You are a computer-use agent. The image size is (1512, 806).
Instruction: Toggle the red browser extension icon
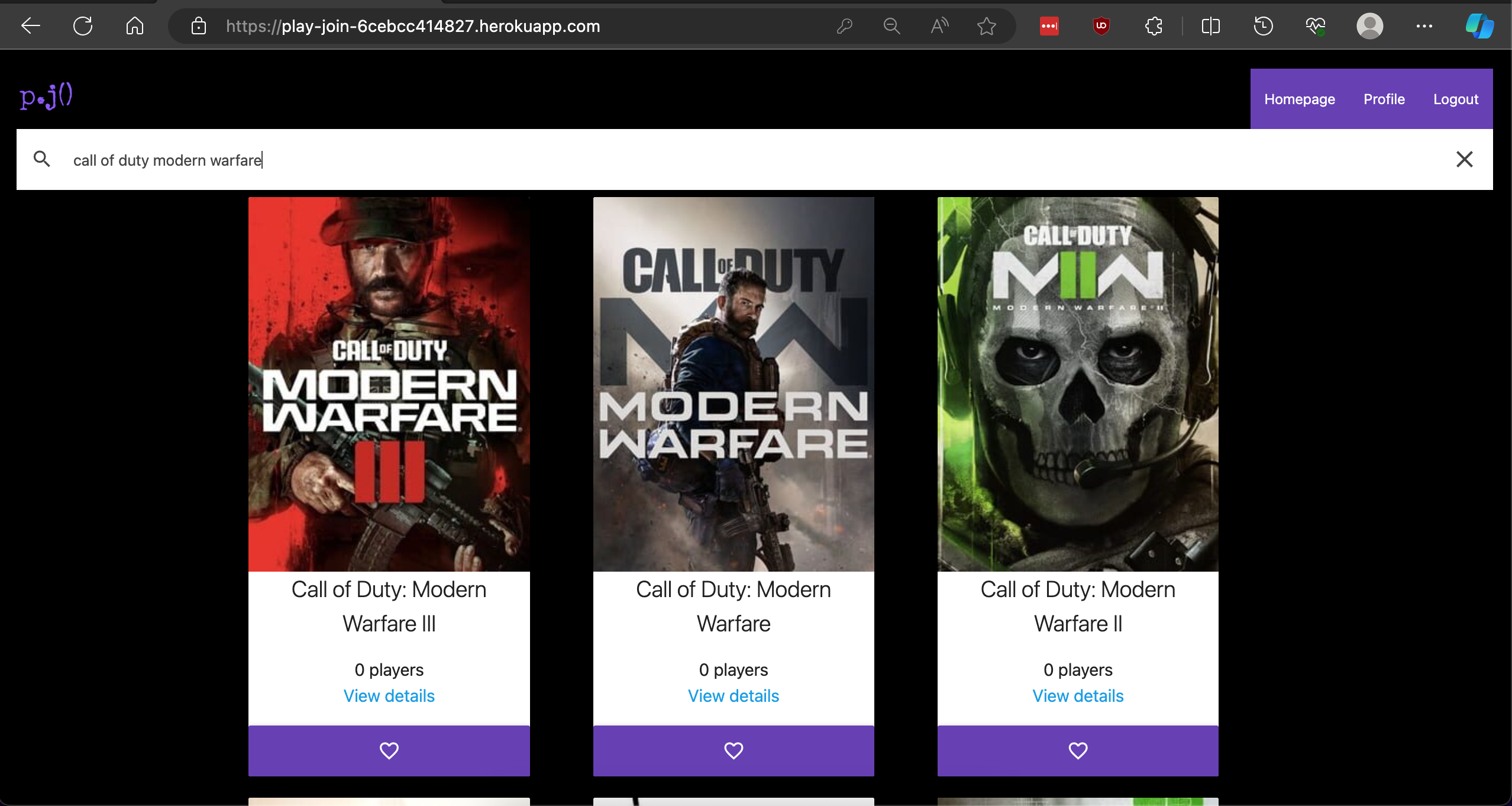click(1050, 26)
